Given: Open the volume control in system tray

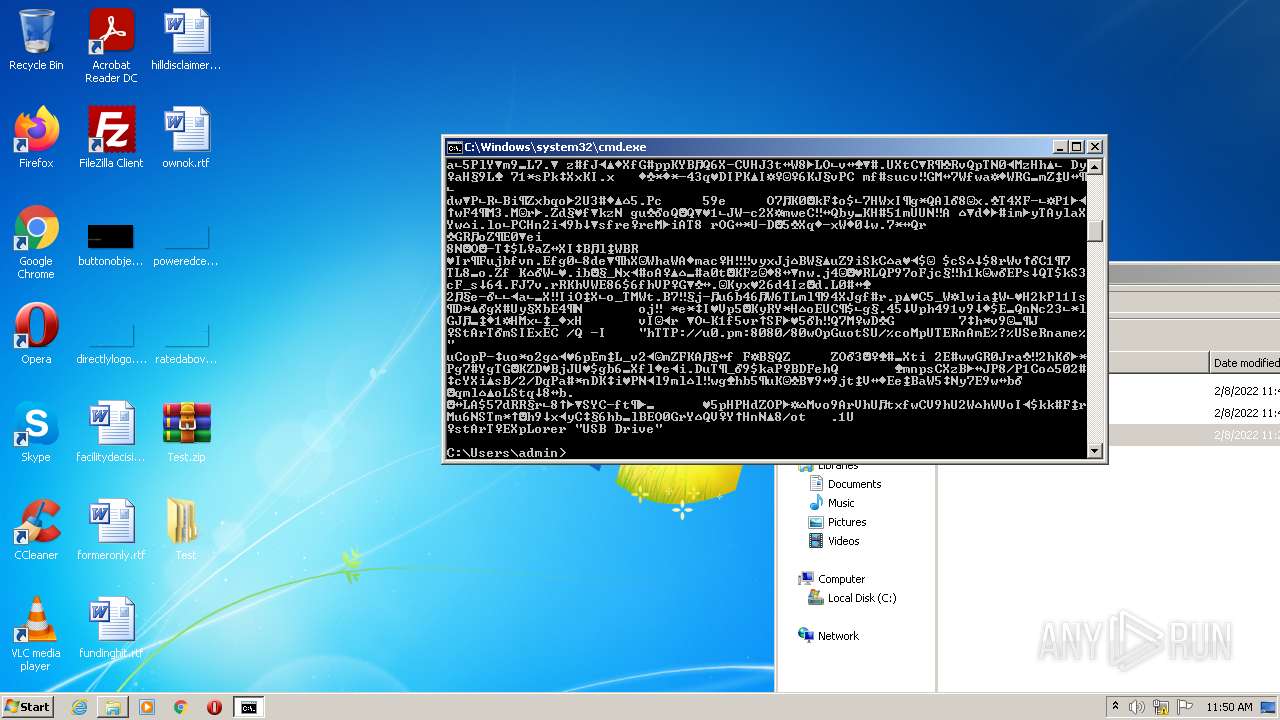Looking at the screenshot, I should (1137, 707).
